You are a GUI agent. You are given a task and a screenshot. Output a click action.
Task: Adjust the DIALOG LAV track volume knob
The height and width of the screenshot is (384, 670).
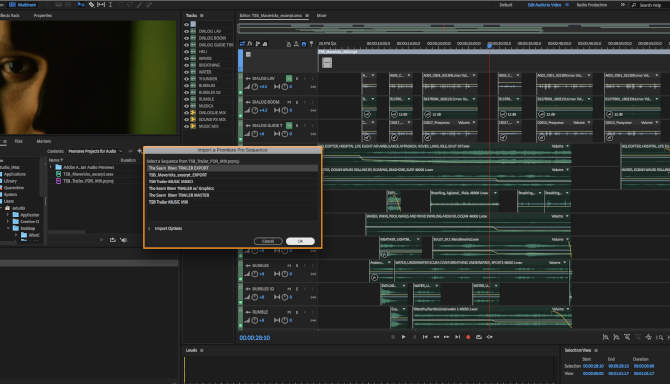[x=255, y=87]
